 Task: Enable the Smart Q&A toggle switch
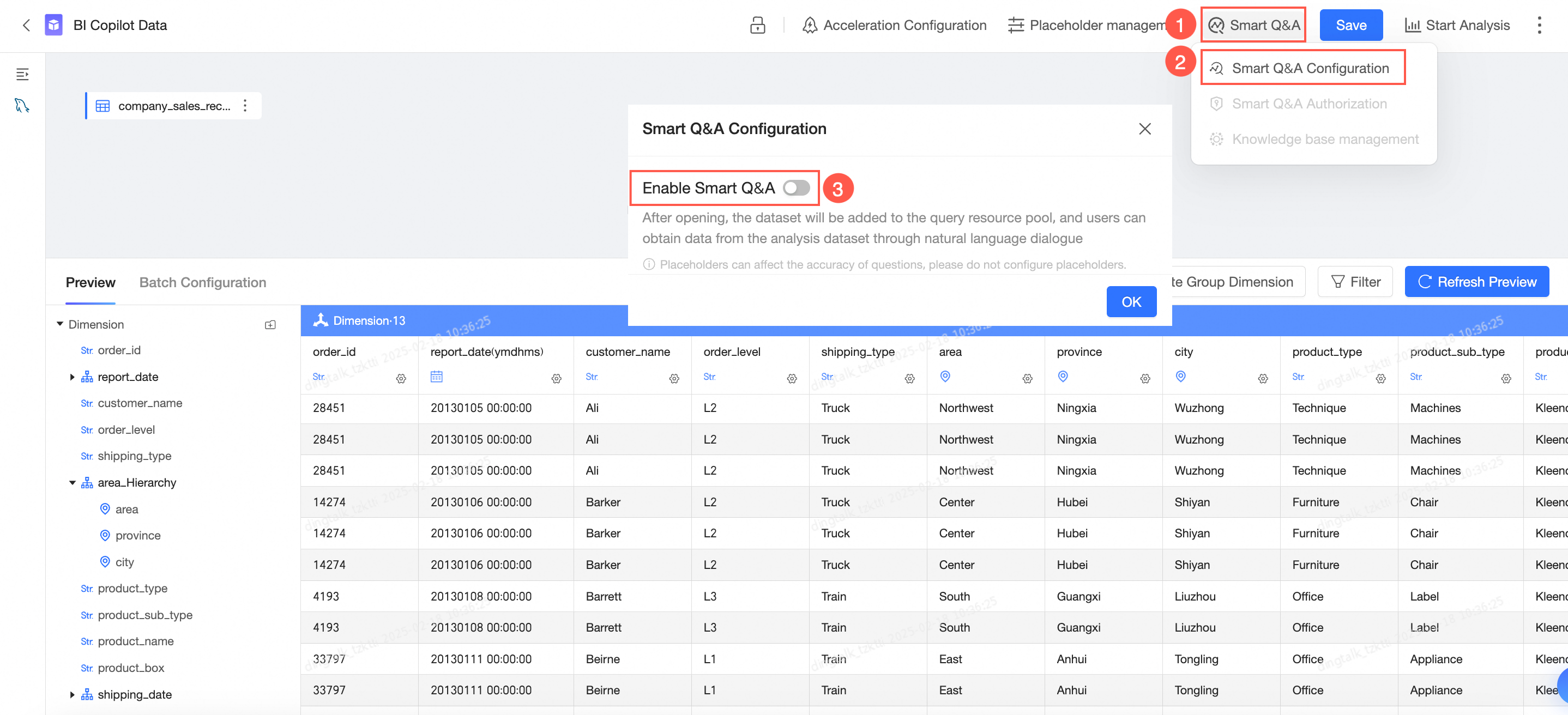(796, 188)
